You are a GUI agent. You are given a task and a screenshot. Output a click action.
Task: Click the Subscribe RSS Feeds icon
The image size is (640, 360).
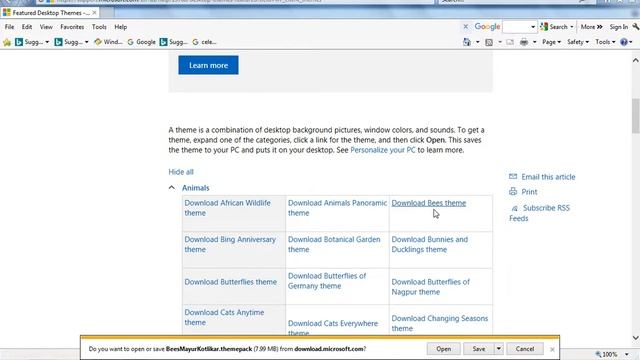point(514,209)
